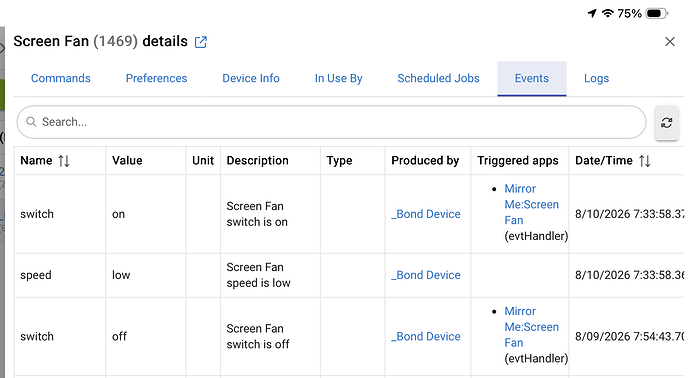Click the Value column header
The image size is (690, 378).
tap(127, 161)
